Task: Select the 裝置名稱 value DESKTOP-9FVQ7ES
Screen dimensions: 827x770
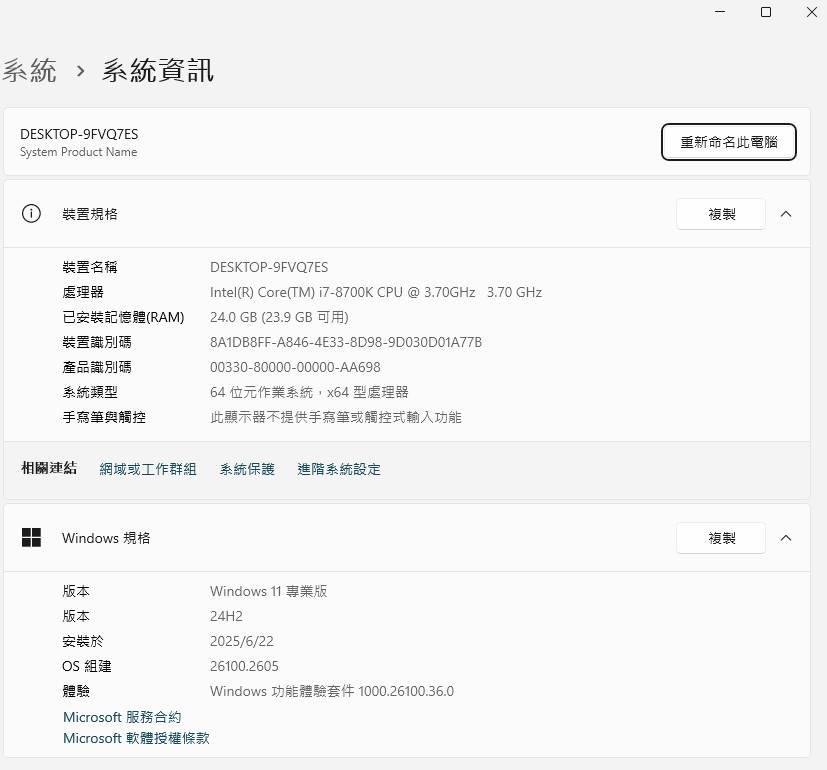Action: click(269, 267)
